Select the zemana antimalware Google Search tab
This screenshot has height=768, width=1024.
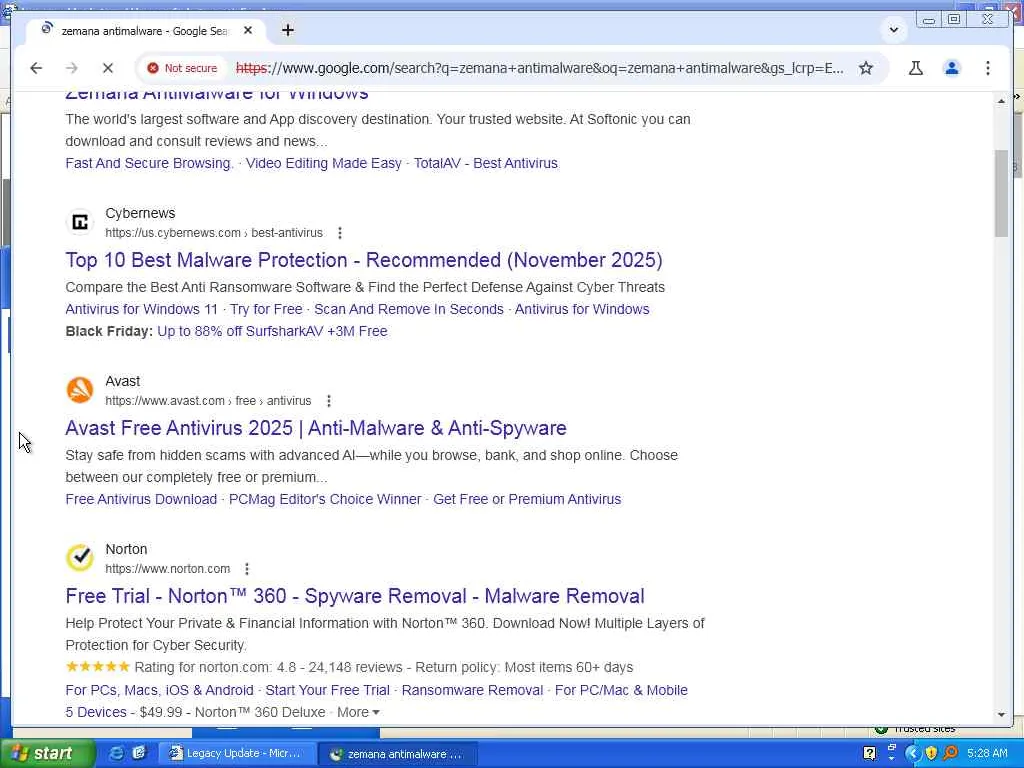[145, 31]
